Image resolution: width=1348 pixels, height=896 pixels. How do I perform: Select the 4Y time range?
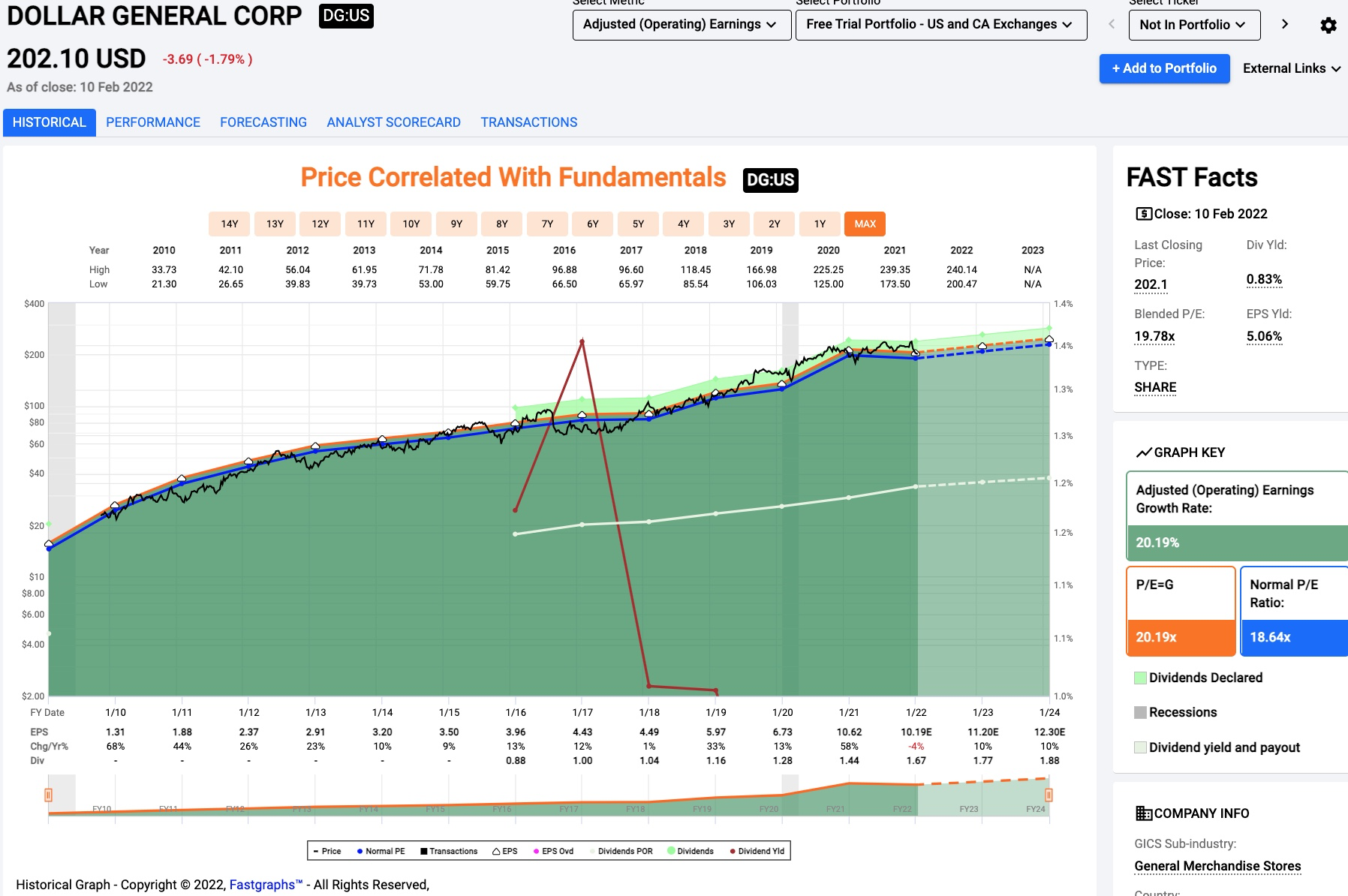click(x=684, y=224)
